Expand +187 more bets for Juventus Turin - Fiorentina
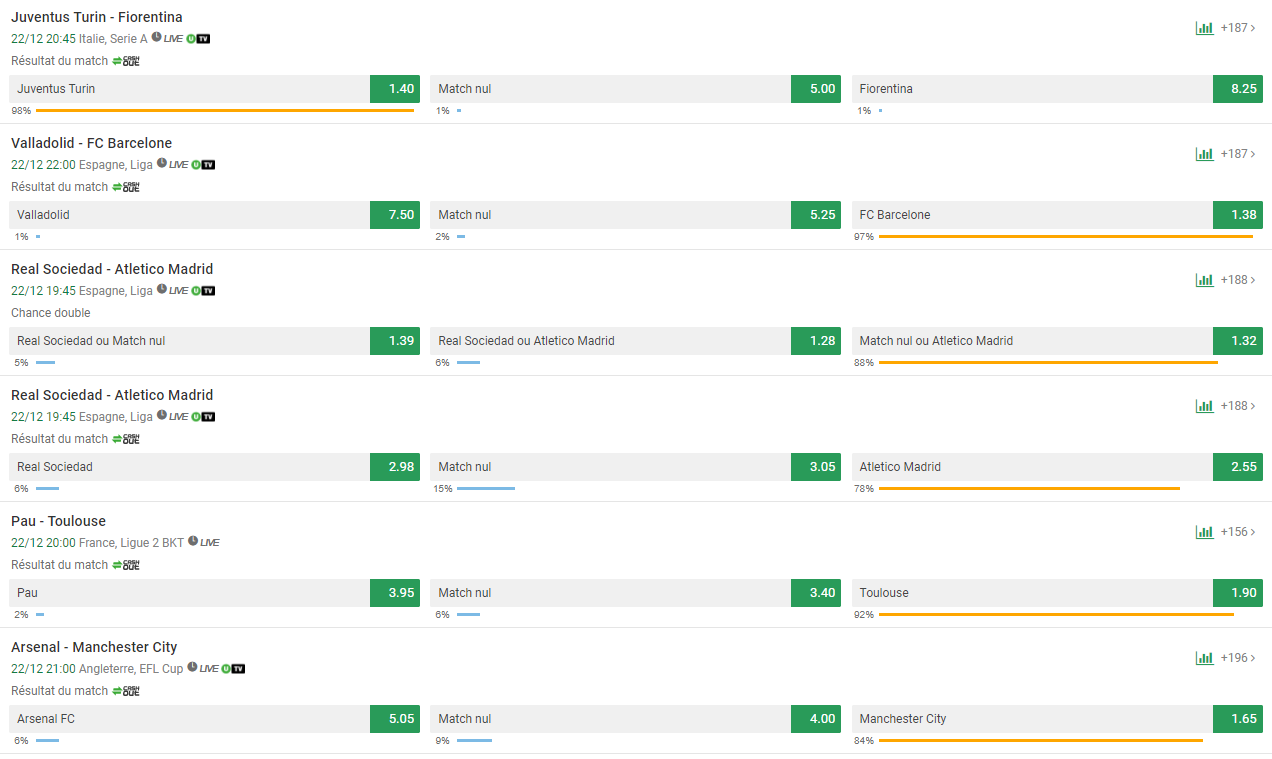This screenshot has height=759, width=1272. 1238,28
